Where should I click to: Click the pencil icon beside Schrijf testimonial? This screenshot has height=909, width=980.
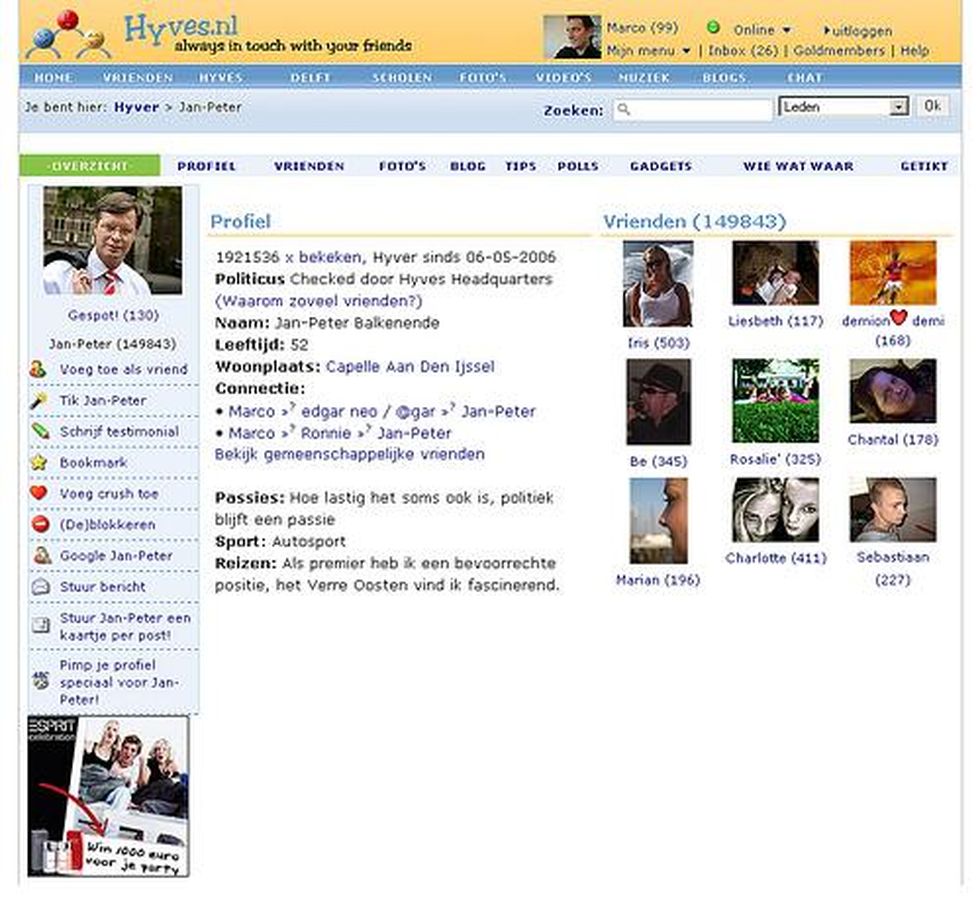(x=39, y=431)
